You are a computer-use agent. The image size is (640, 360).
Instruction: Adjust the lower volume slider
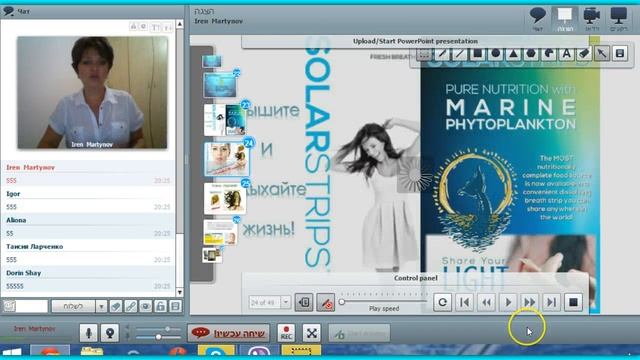point(158,337)
